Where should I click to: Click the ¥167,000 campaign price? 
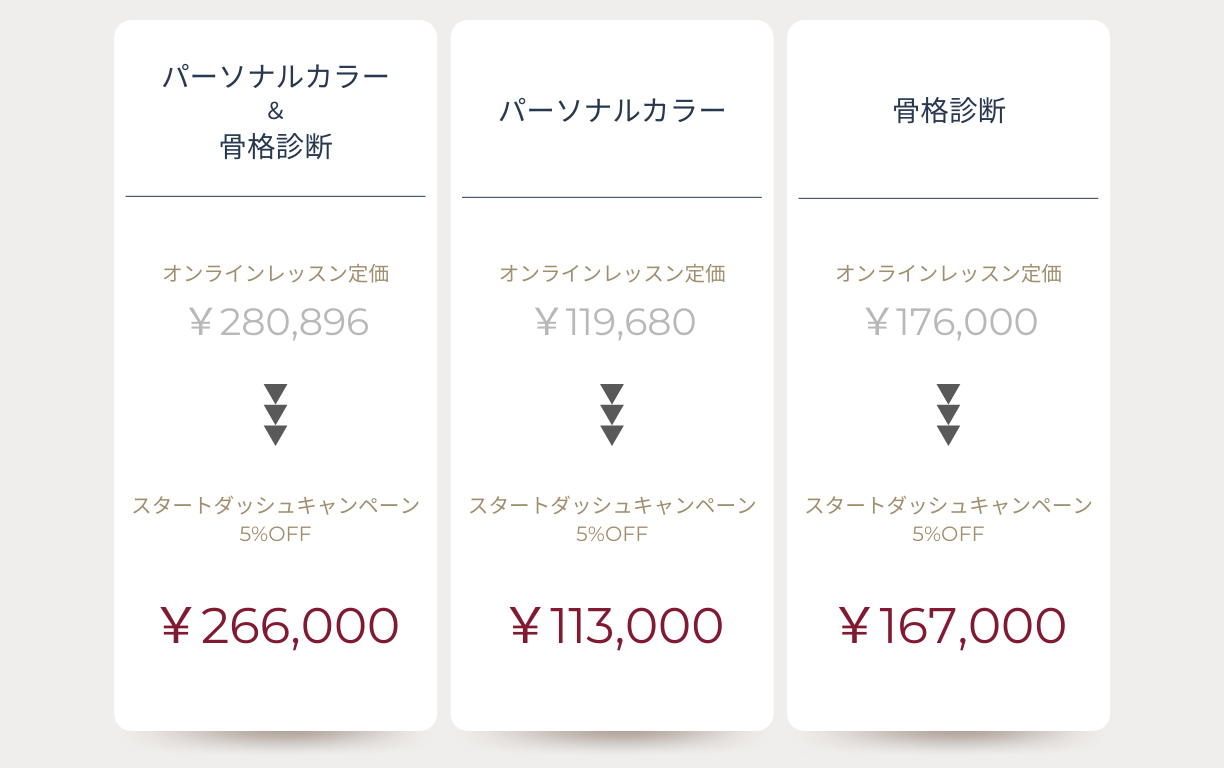pos(951,626)
